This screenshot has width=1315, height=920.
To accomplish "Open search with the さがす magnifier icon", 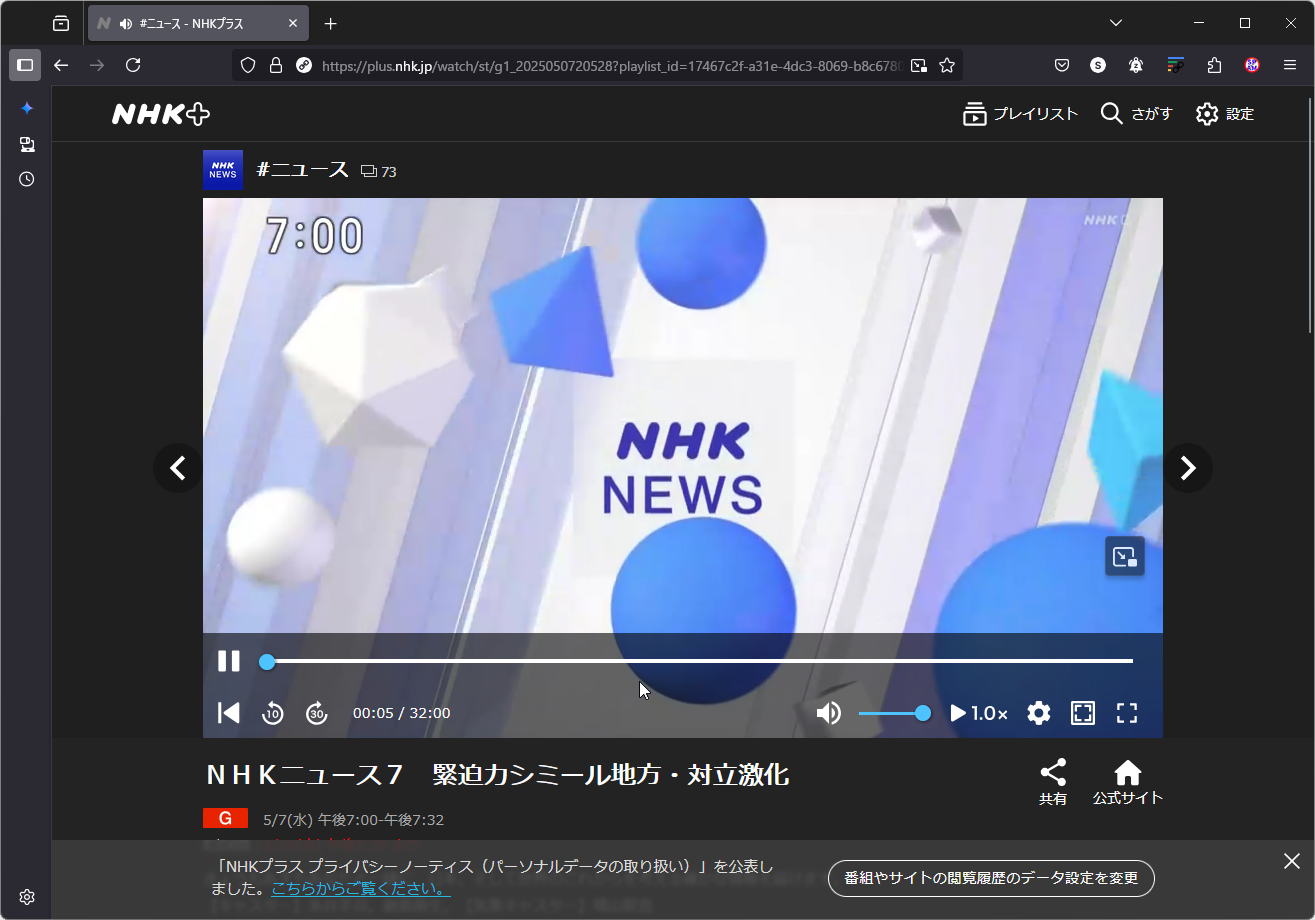I will tap(1135, 113).
